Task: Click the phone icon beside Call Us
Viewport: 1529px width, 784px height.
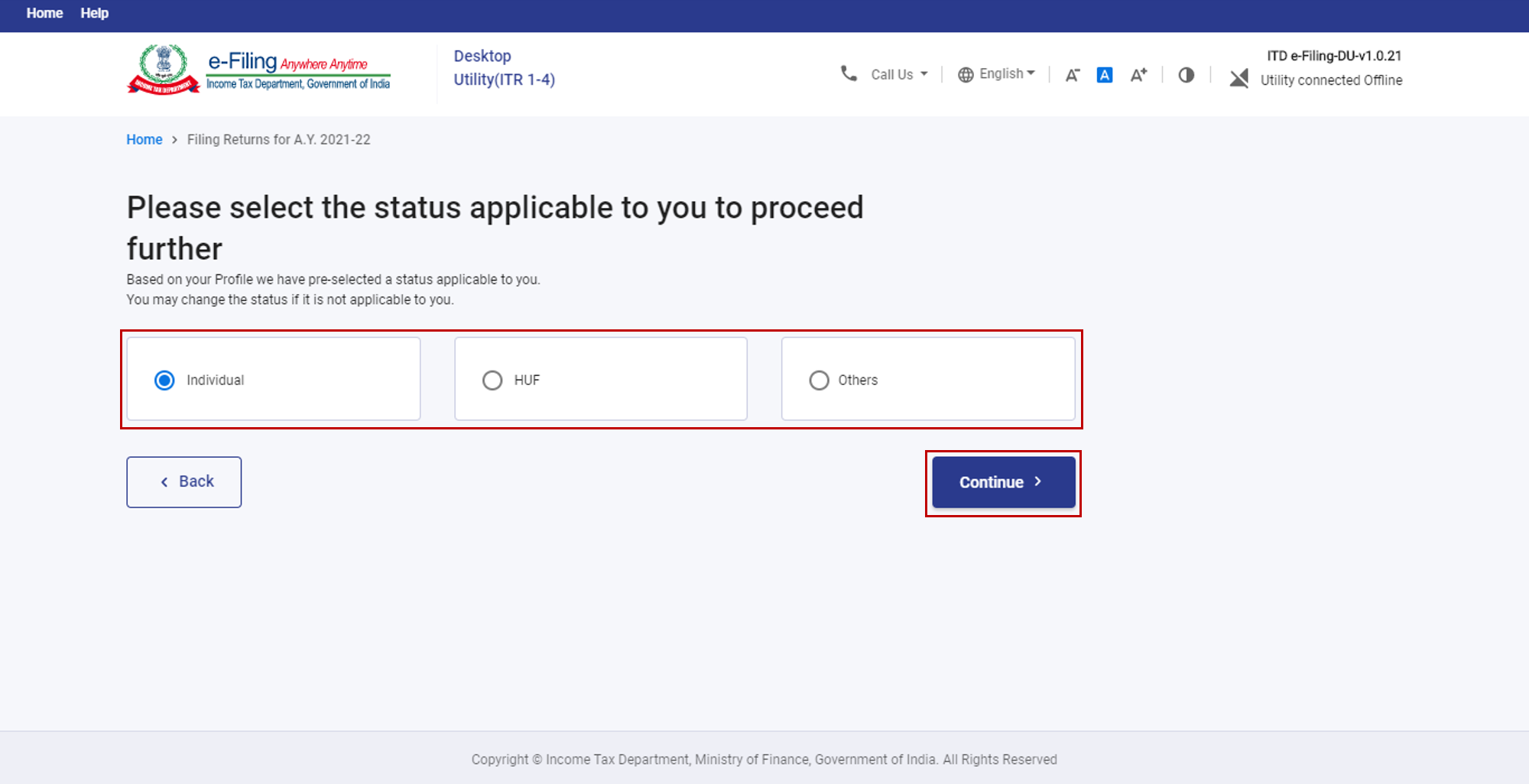Action: pos(849,73)
